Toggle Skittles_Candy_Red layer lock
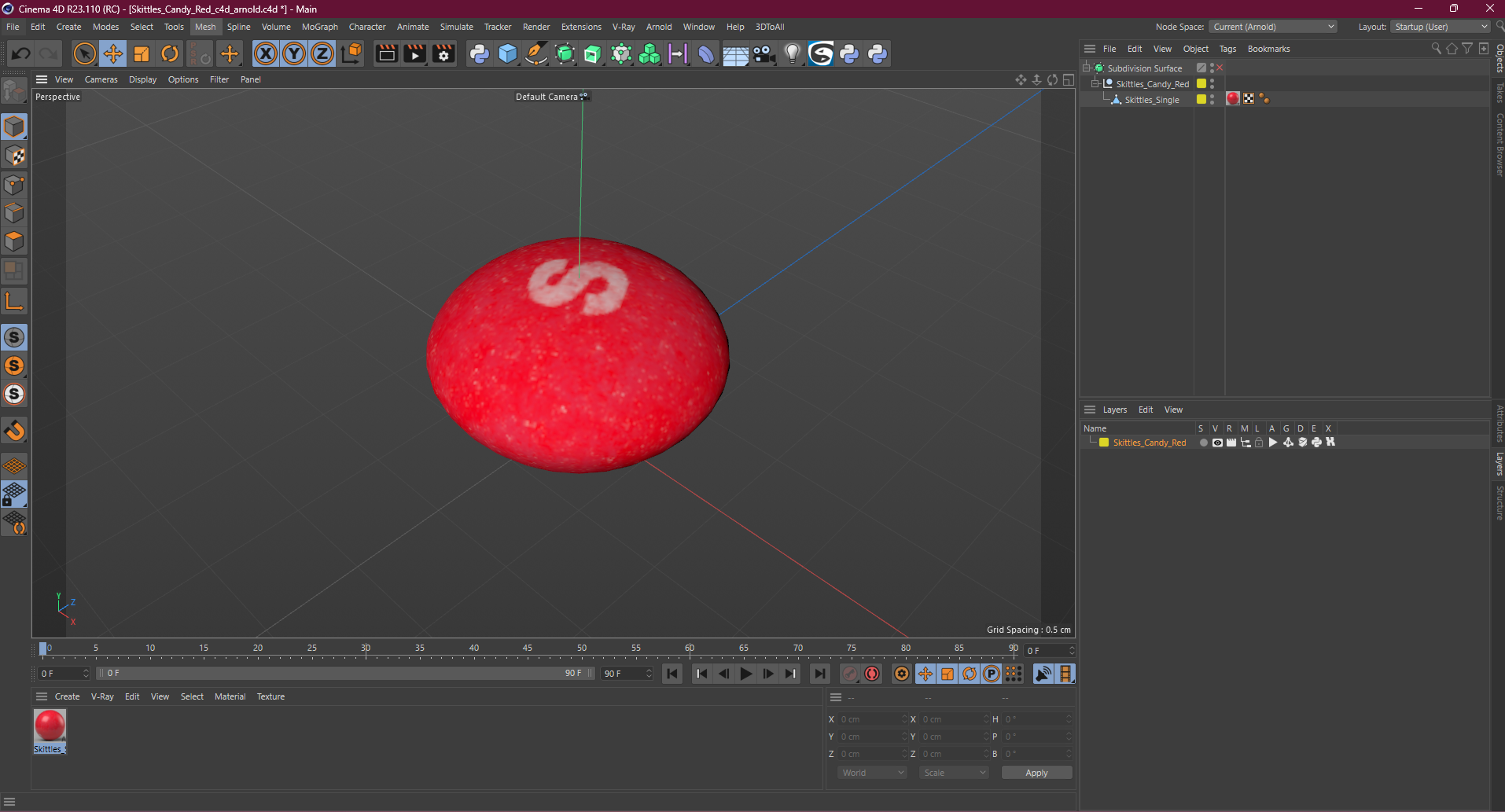 coord(1259,443)
